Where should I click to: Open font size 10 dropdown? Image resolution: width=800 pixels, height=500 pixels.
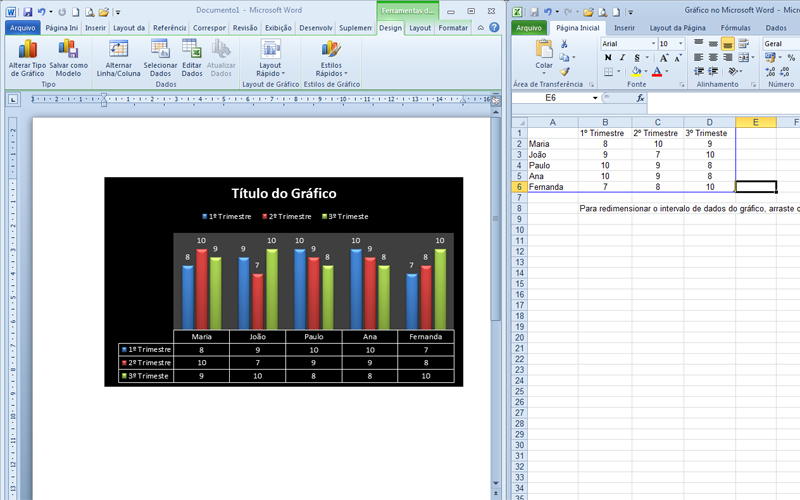pyautogui.click(x=680, y=44)
